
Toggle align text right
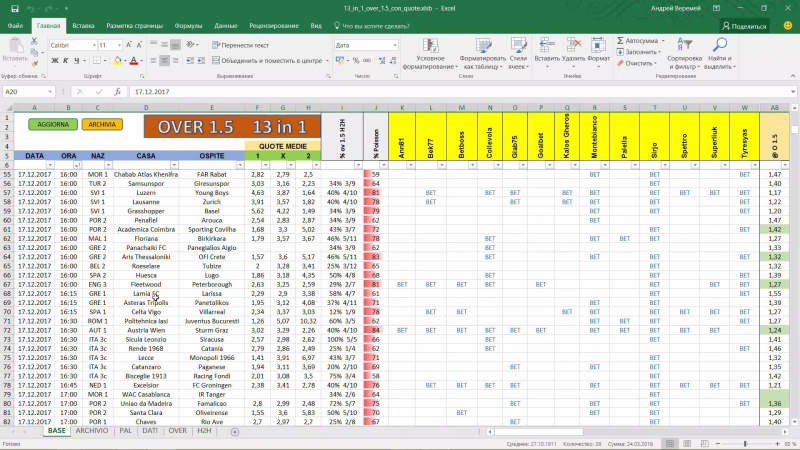[176, 61]
